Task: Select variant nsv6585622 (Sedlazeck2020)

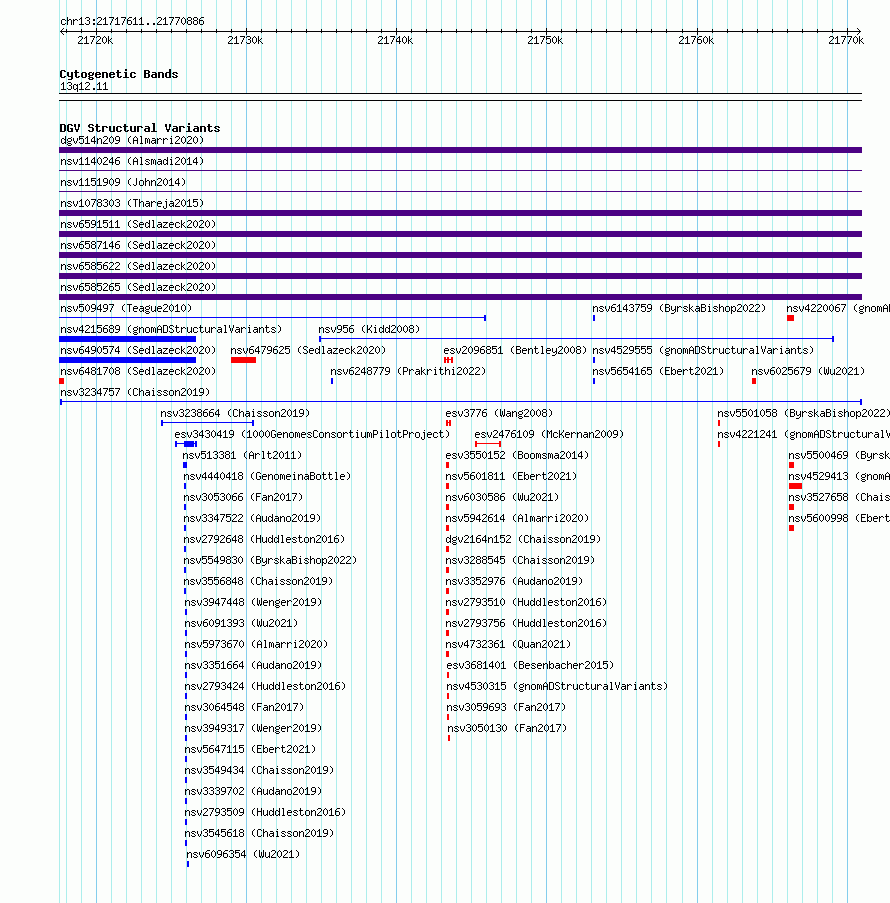Action: 138,266
